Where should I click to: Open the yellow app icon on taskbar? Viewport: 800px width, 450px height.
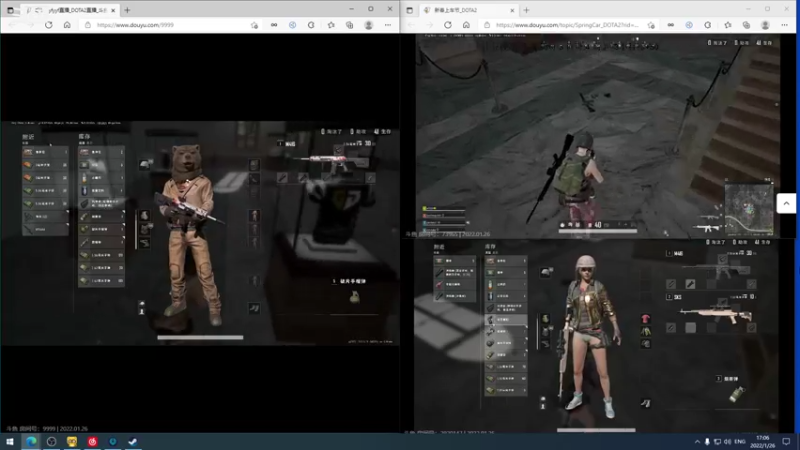tap(72, 441)
